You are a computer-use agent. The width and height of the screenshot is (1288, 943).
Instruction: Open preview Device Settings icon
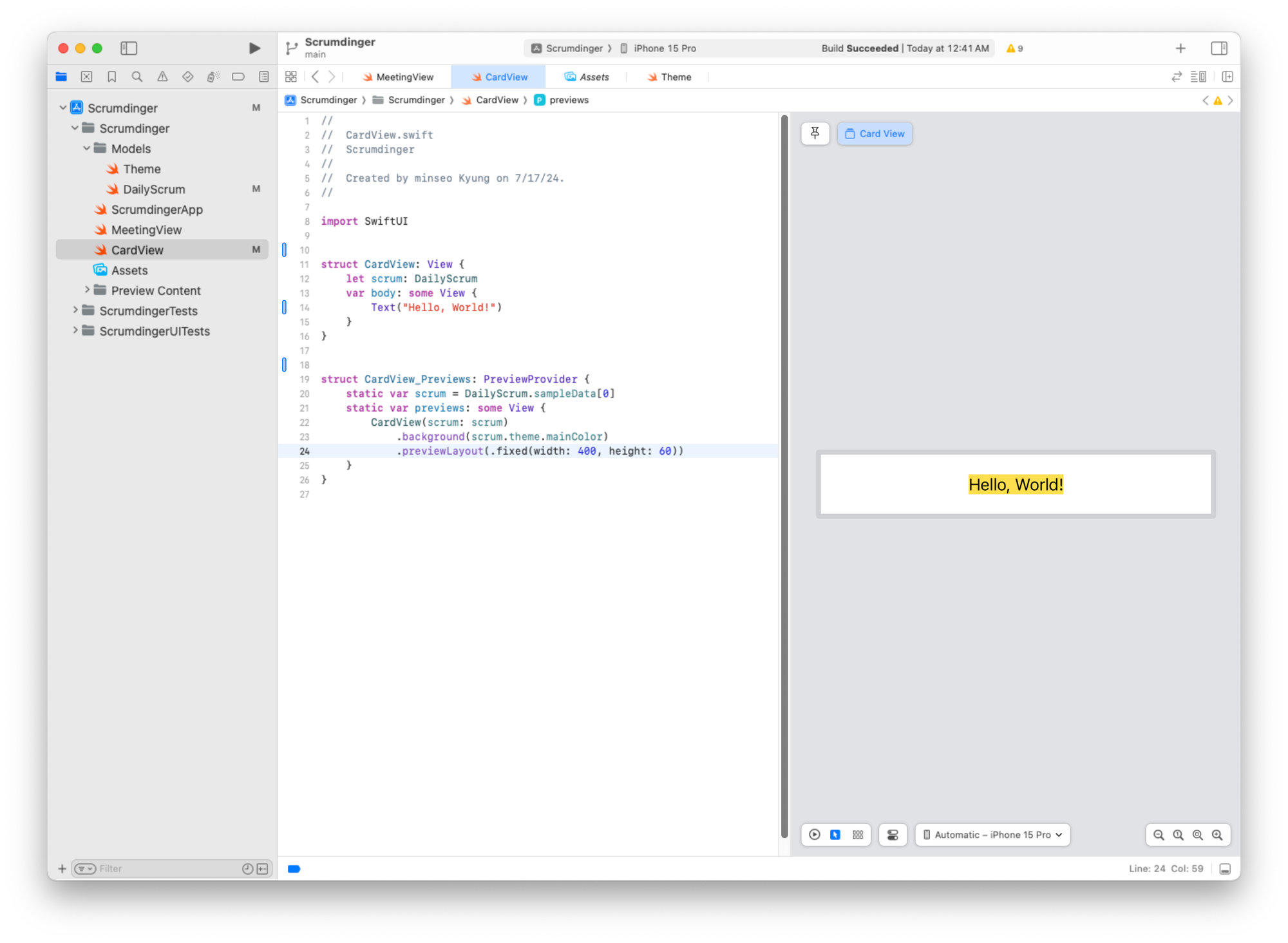click(x=893, y=835)
